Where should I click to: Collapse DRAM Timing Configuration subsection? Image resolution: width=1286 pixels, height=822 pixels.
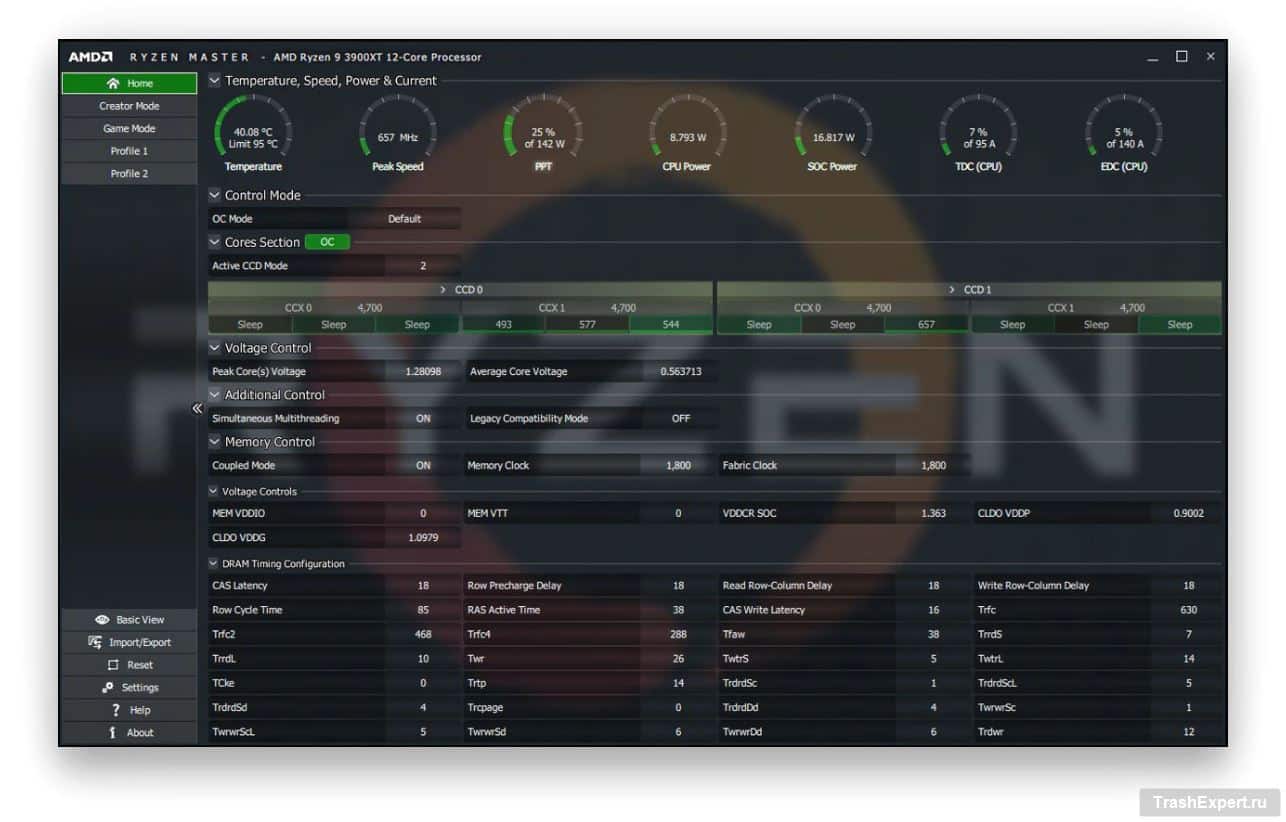tap(213, 564)
